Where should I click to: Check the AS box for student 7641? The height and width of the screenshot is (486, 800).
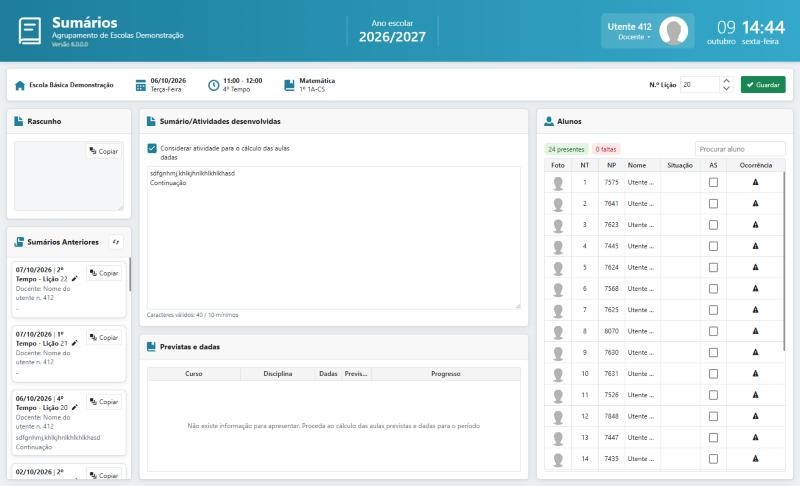point(713,203)
